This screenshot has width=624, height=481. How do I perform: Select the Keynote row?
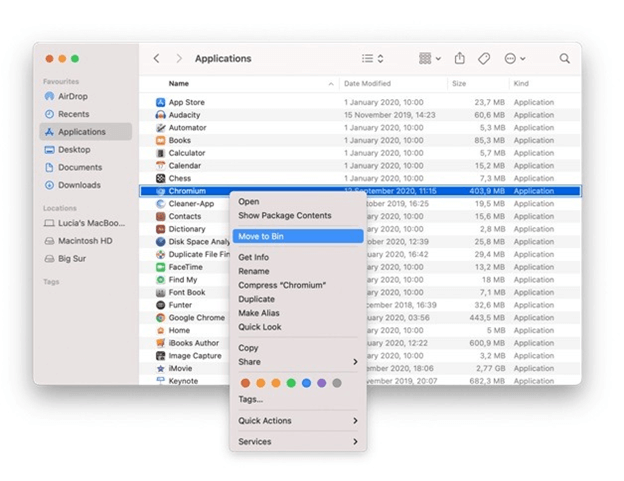(360, 381)
